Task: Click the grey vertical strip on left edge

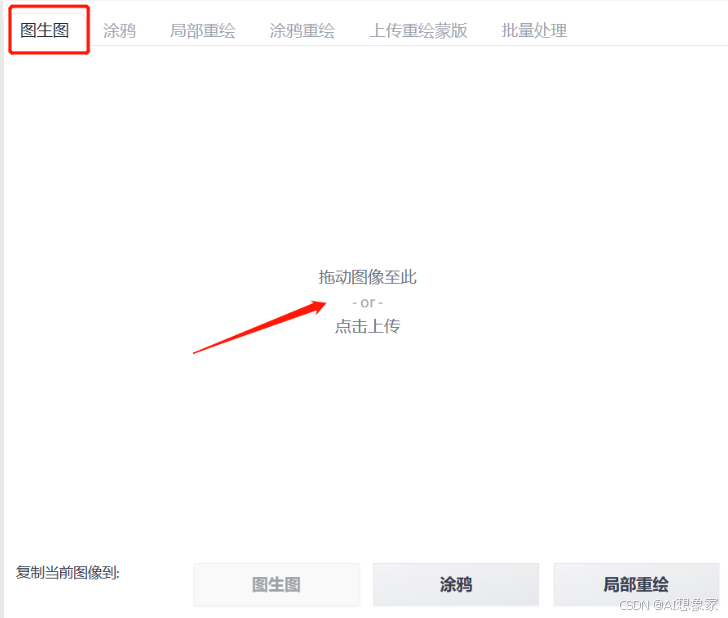Action: click(2, 325)
